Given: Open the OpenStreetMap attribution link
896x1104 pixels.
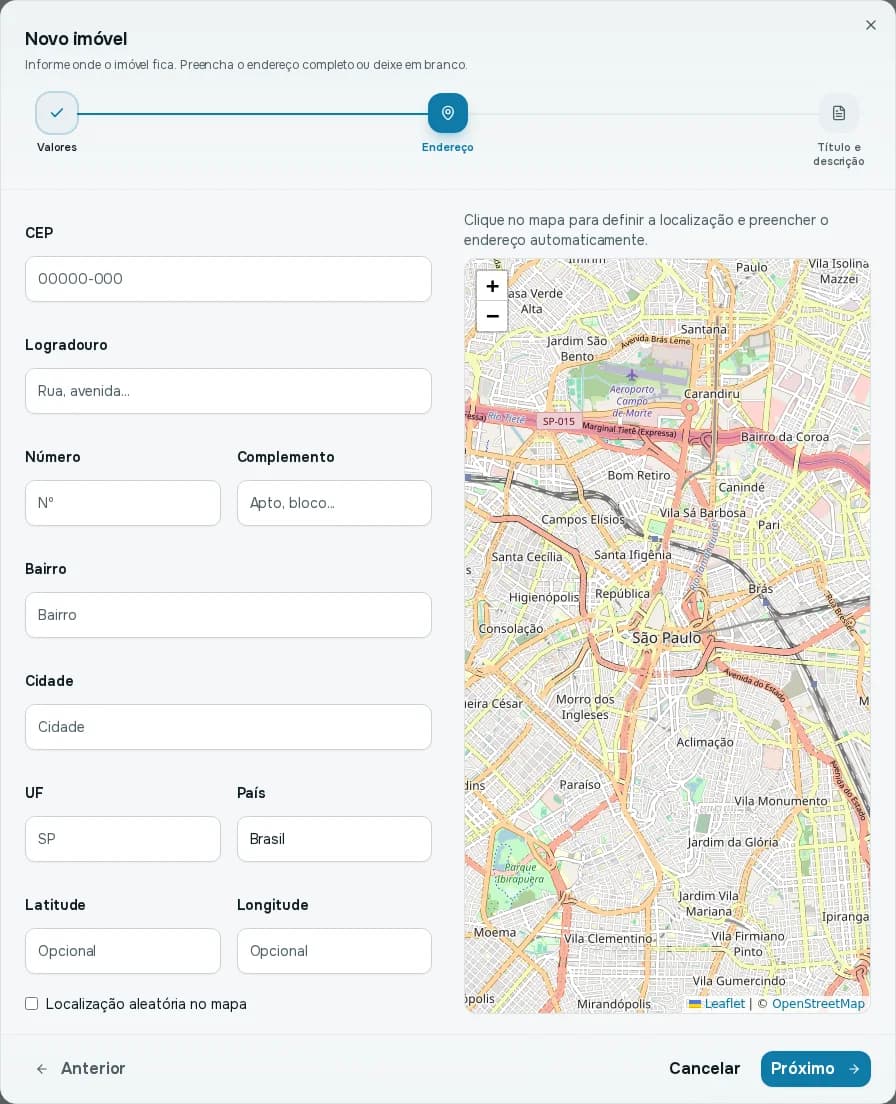Looking at the screenshot, I should pos(818,1003).
